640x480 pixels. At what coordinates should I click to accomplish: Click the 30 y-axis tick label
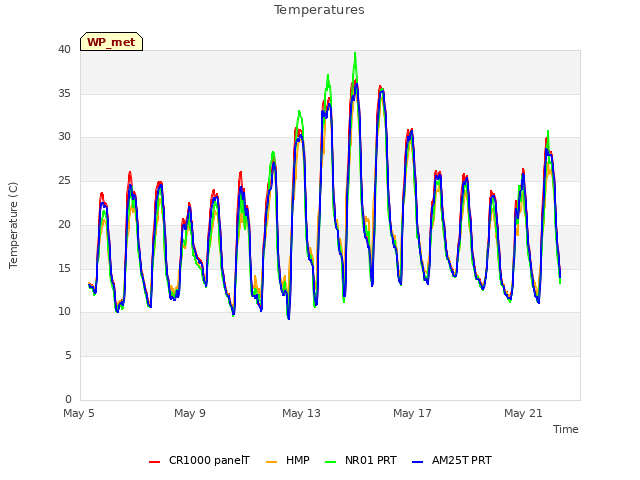(64, 137)
